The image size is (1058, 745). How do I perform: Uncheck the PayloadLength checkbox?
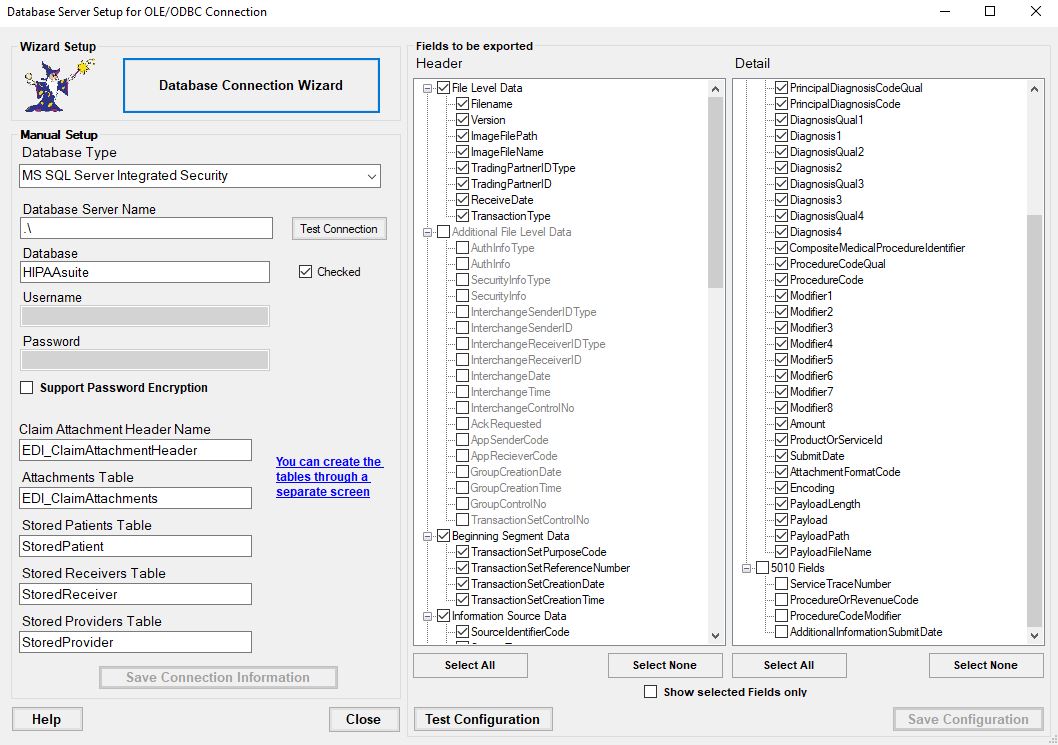coord(781,504)
